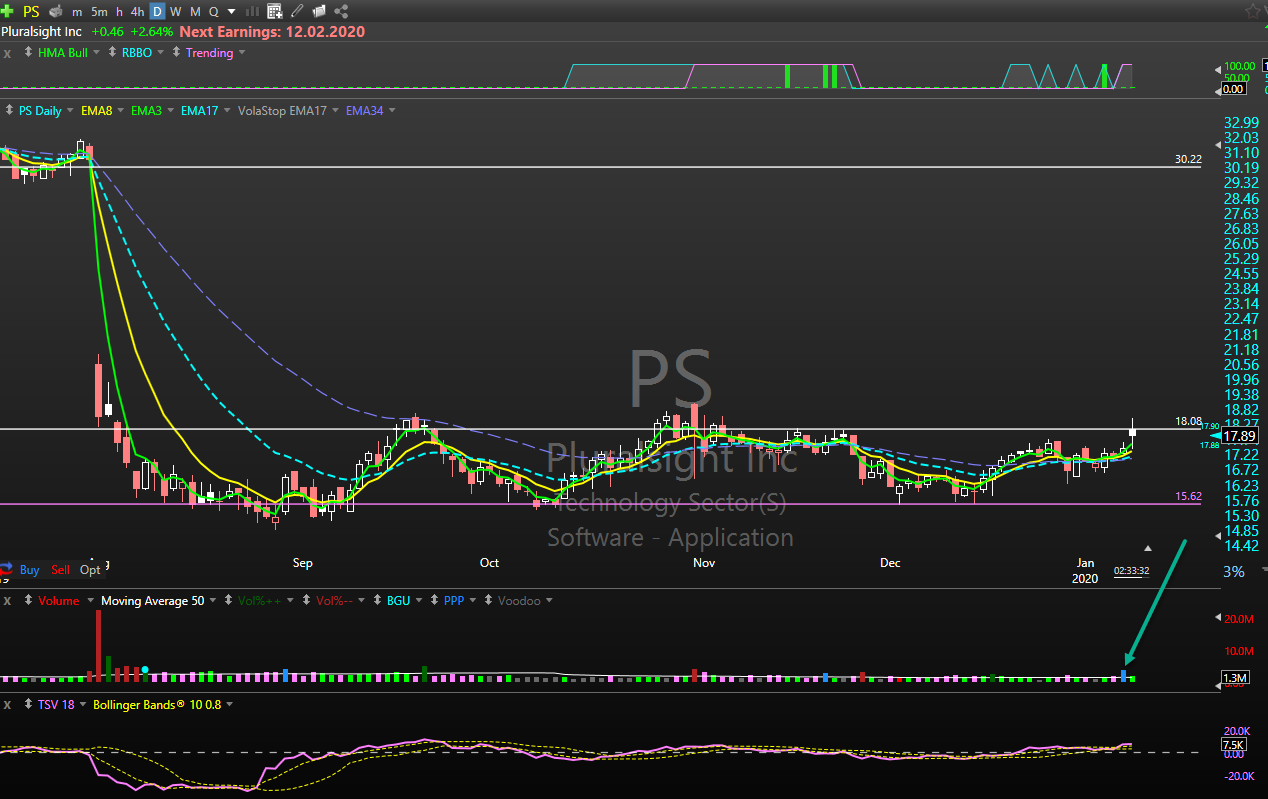Select the 5m timeframe
This screenshot has height=799, width=1268.
coord(99,12)
